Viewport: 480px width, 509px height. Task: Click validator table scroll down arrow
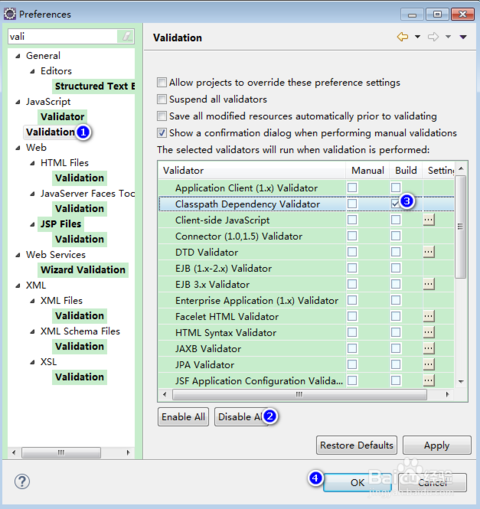(461, 381)
